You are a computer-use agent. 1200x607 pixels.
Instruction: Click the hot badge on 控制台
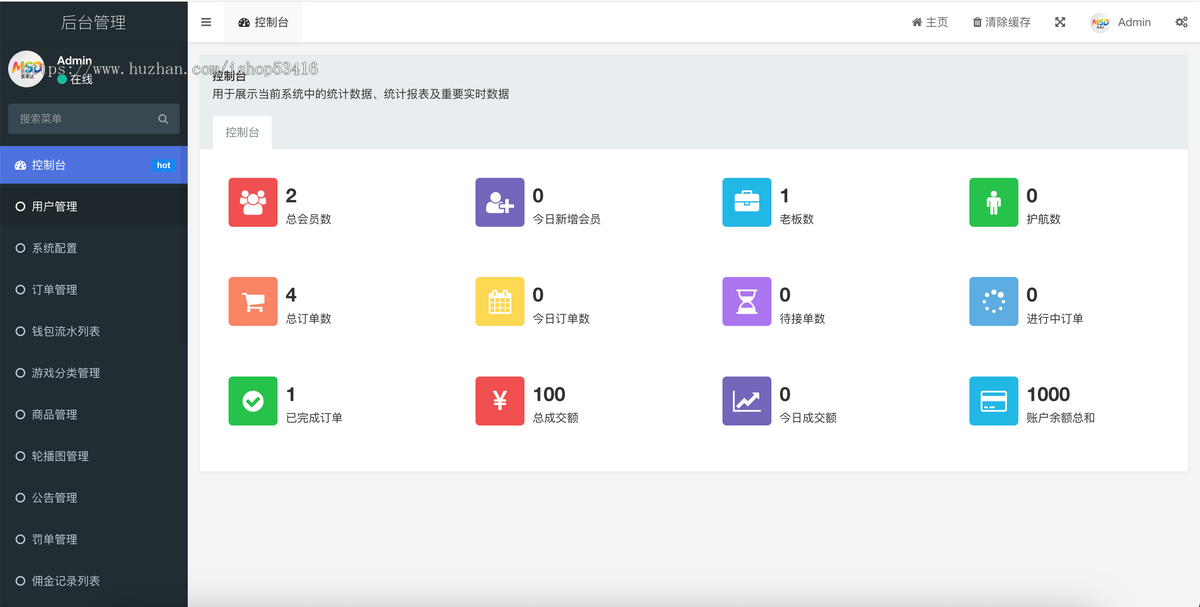point(164,165)
